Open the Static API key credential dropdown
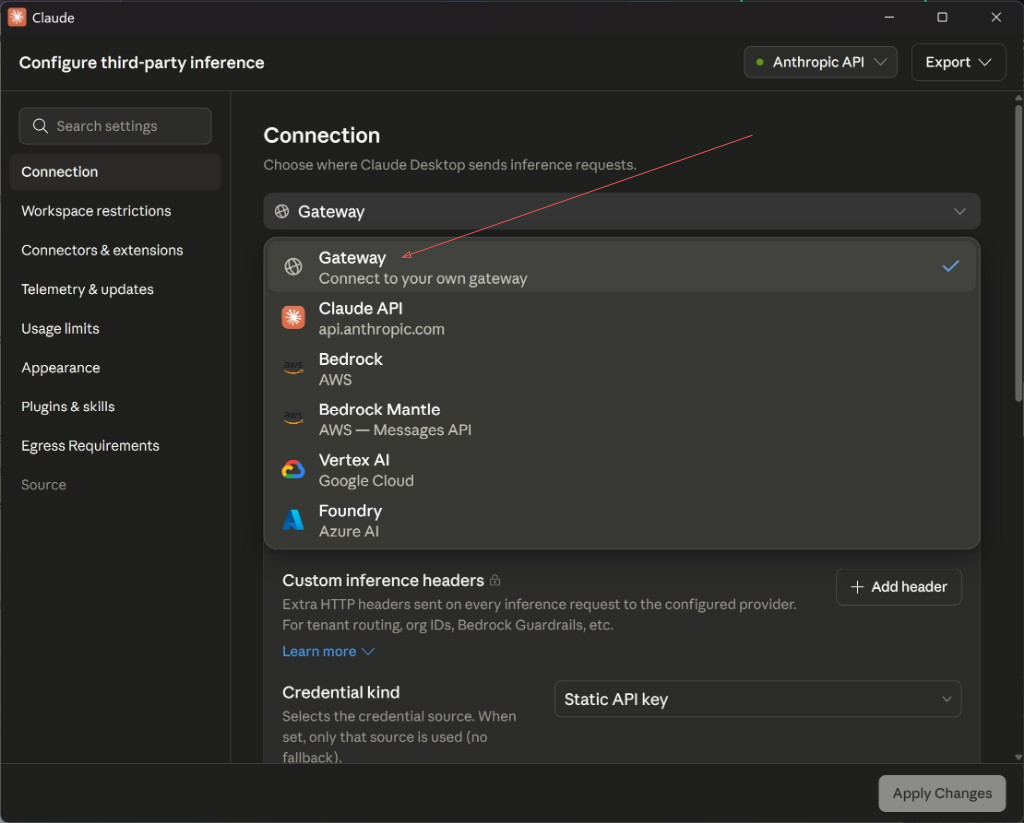 point(758,699)
